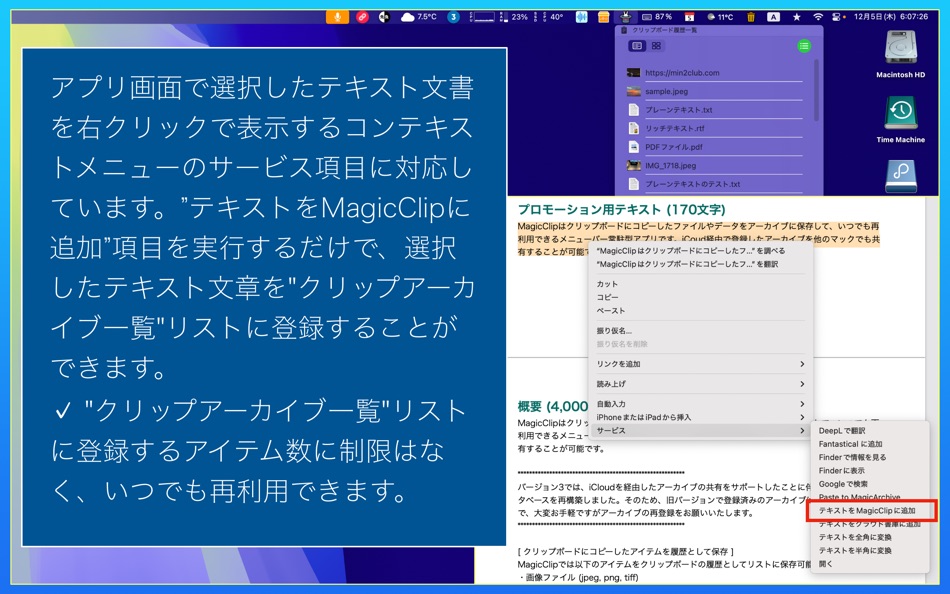Click the red link-shaped menu bar icon
Screen dimensions: 950x594
pyautogui.click(x=362, y=17)
